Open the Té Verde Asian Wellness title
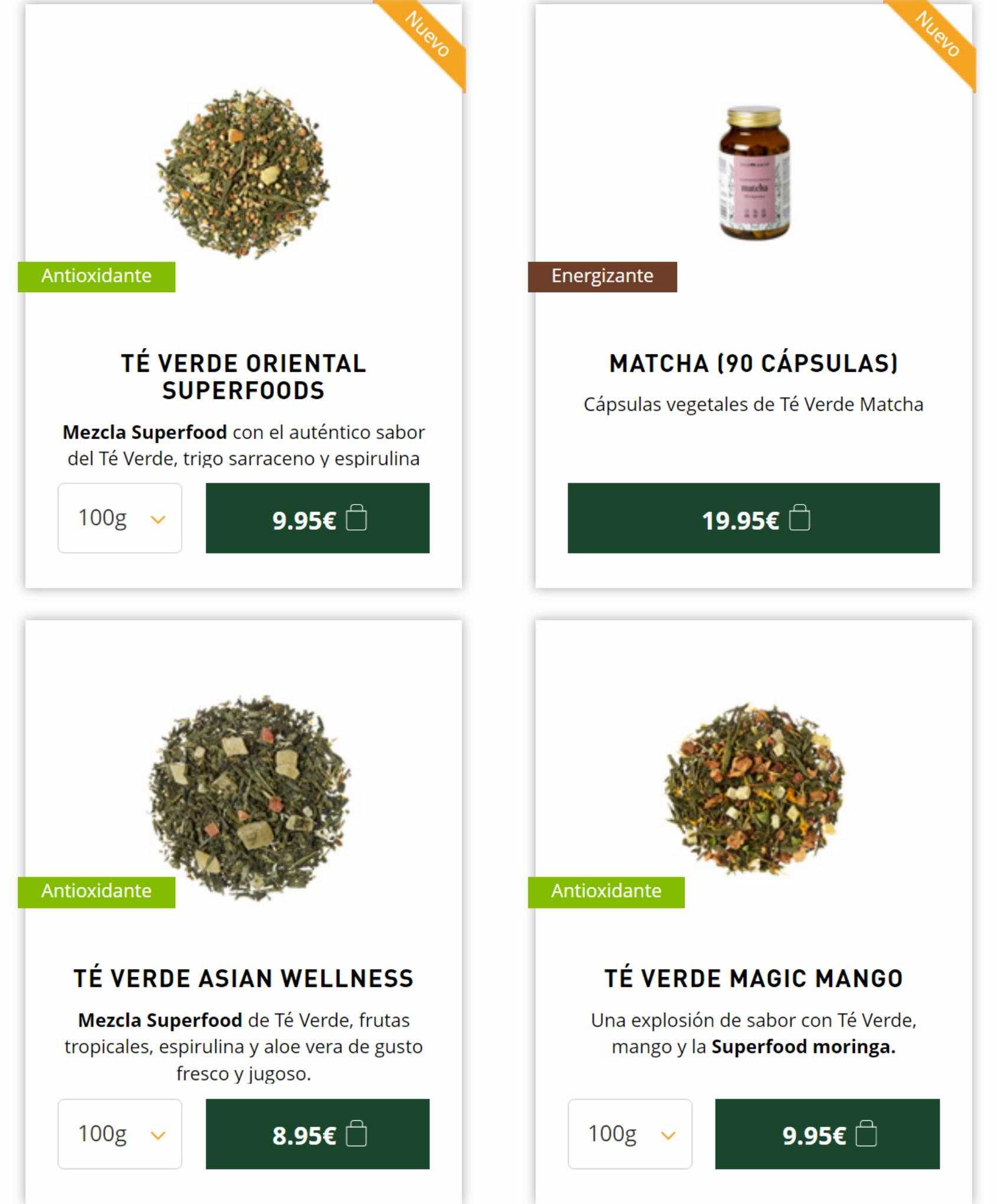The image size is (997, 1204). (244, 979)
